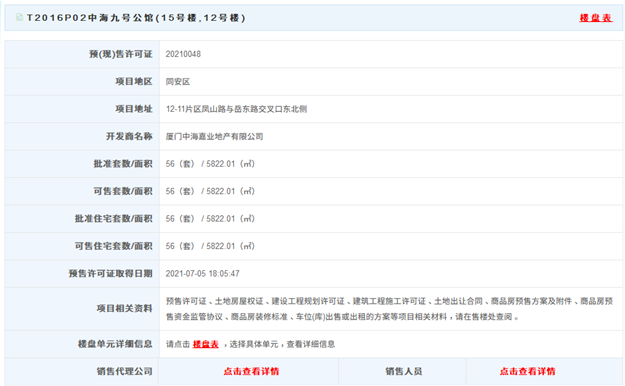Click the 项目地址 label
This screenshot has width=625, height=386.
(134, 109)
